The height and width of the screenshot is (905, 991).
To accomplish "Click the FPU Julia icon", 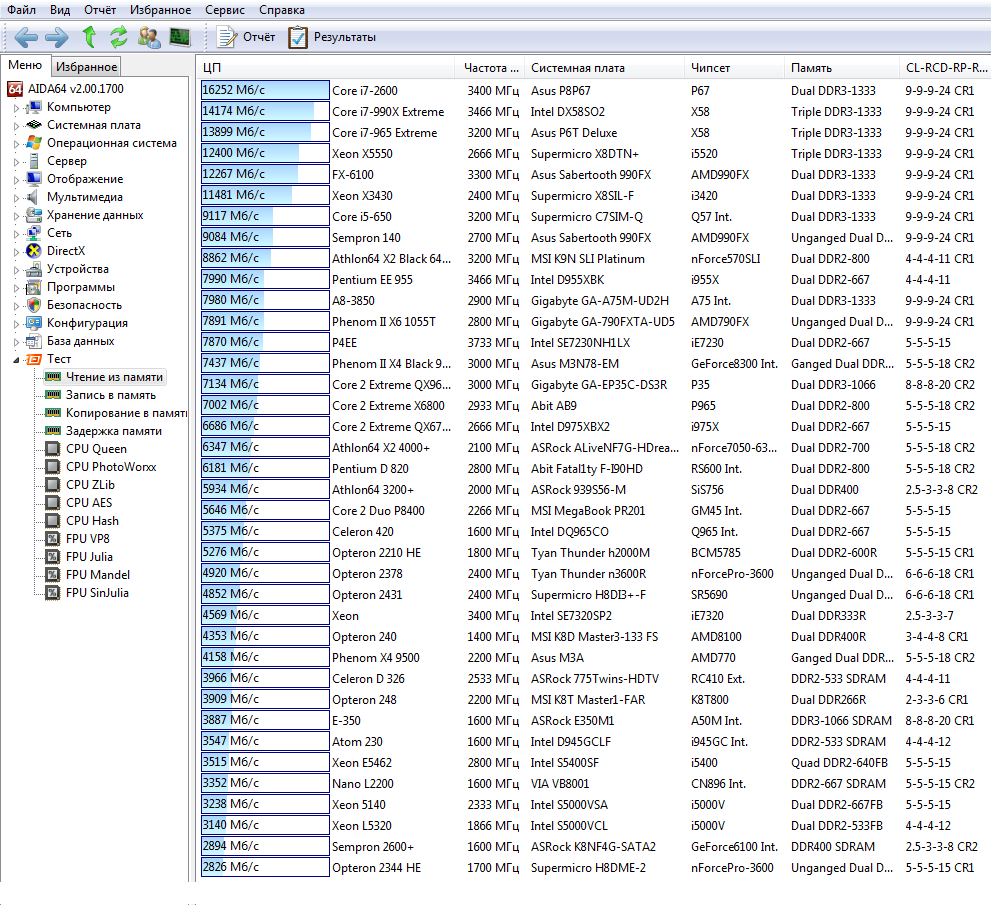I will coord(53,557).
